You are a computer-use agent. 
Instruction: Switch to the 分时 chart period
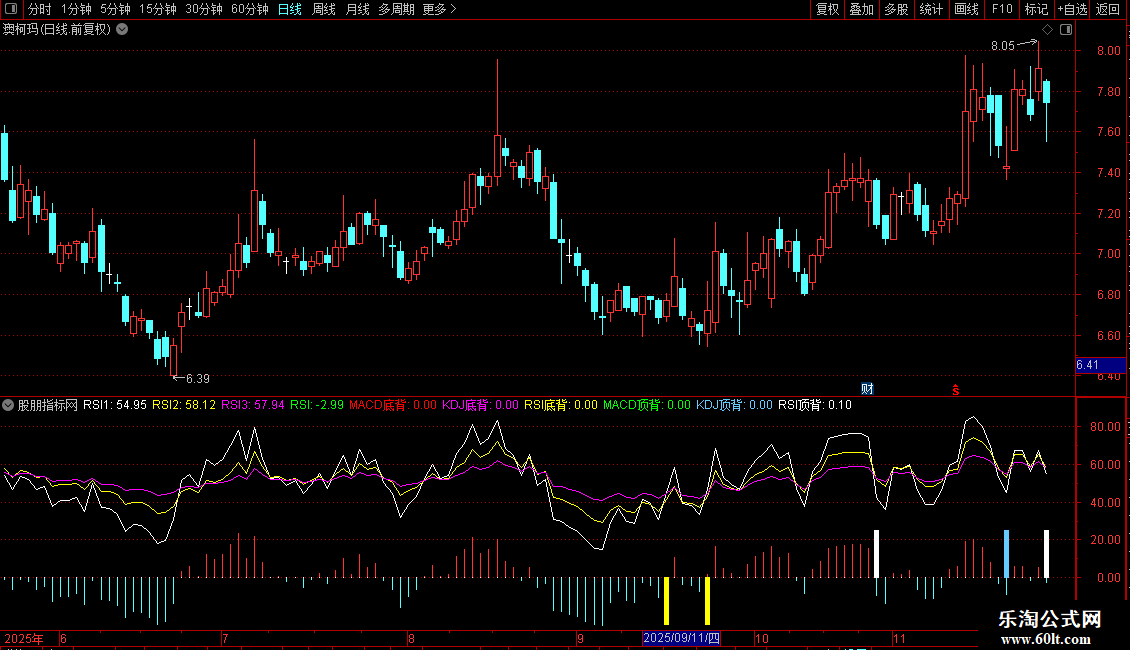coord(40,9)
